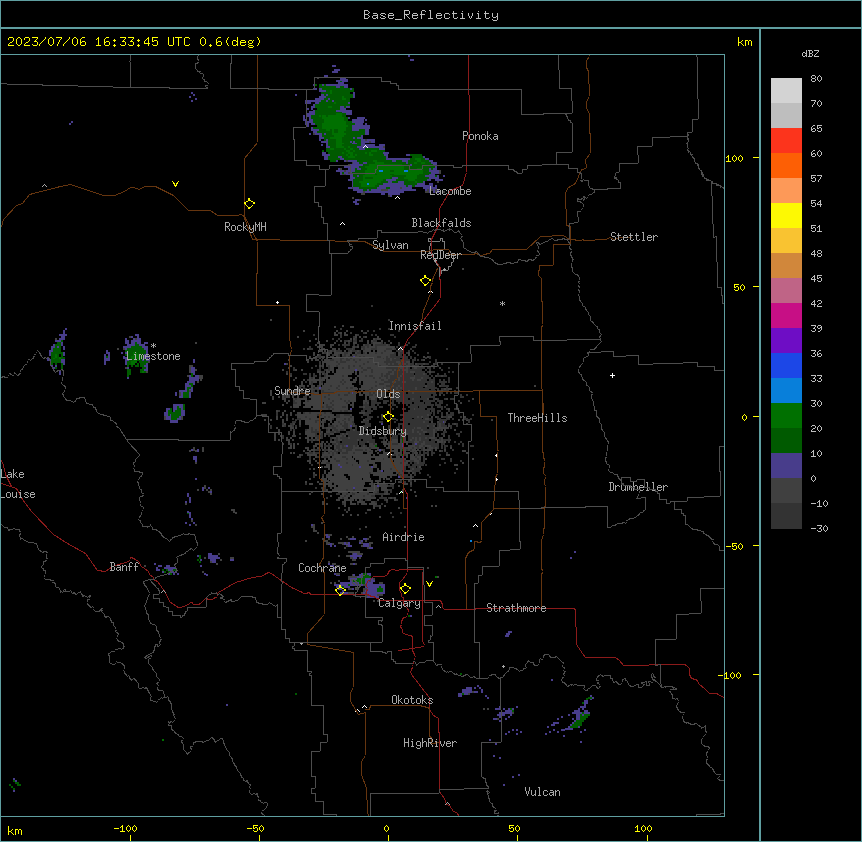Click the 57 value on dBZ legend
862x842 pixels.
tap(816, 179)
